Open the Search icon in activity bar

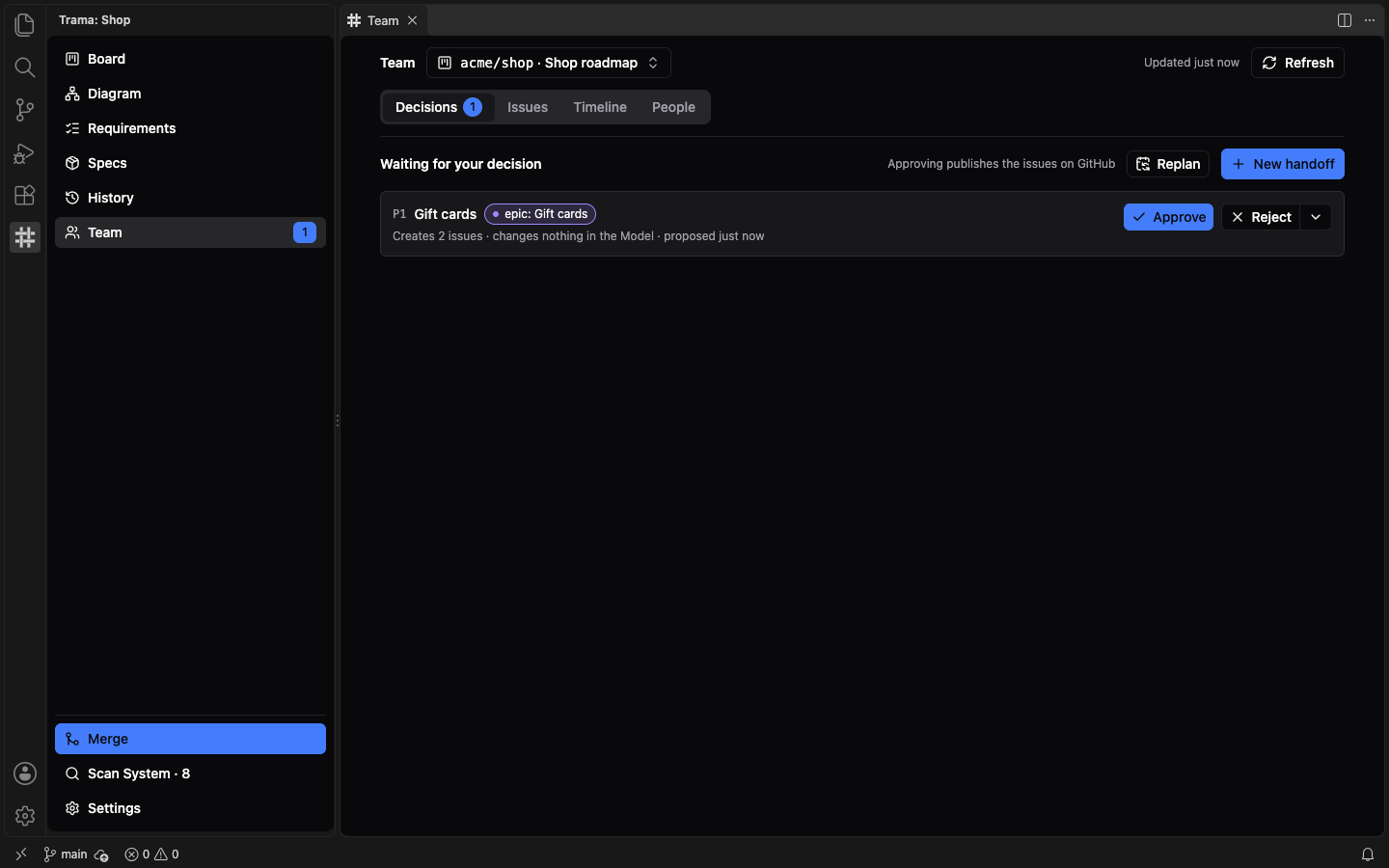pos(25,68)
